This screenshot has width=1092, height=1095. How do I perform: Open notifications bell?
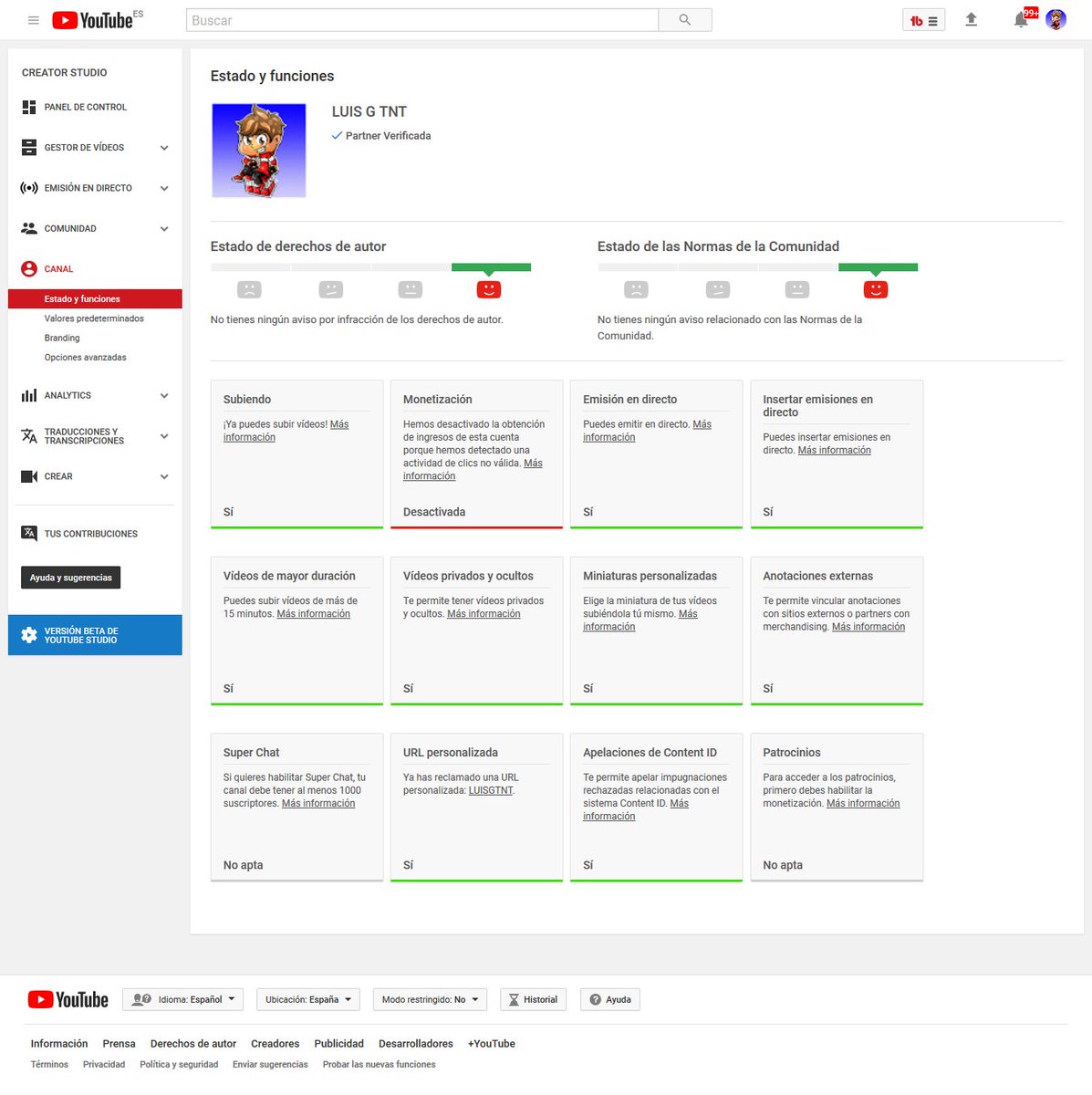point(1021,19)
